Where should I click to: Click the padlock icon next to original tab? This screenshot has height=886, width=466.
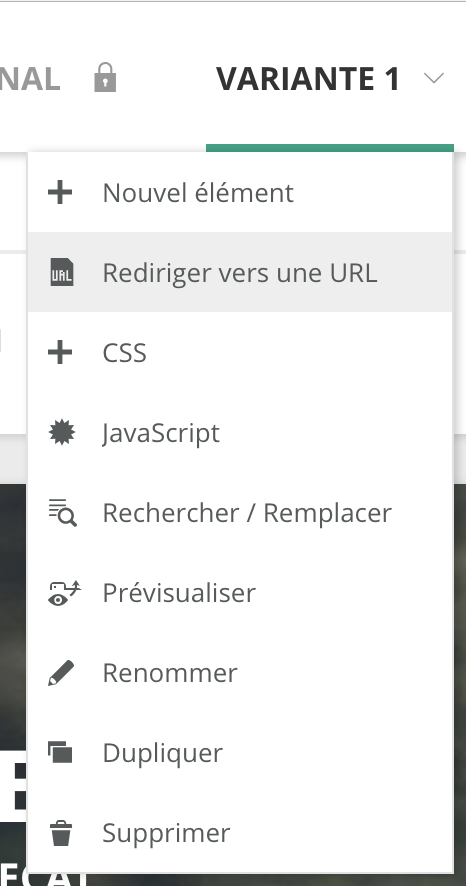click(105, 77)
